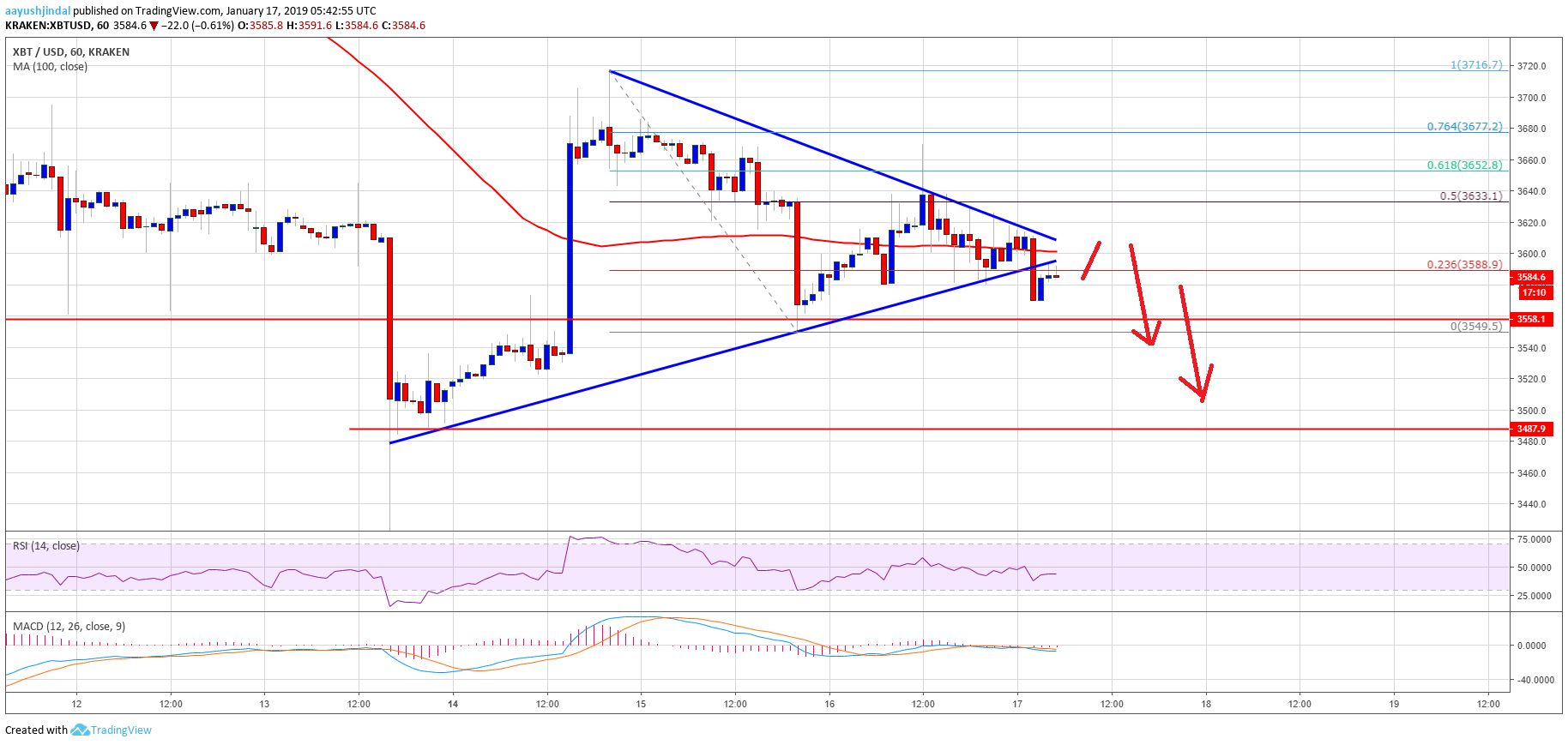This screenshot has width=1568, height=745.
Task: Click the aayushjindal author name
Action: click(x=38, y=11)
